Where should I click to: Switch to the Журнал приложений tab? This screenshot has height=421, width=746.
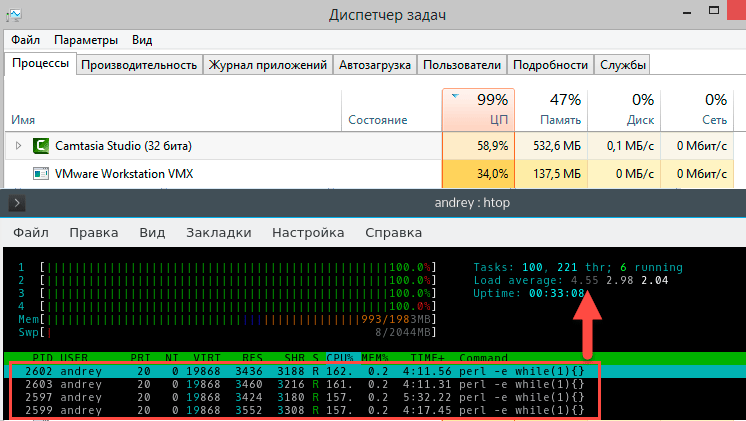tap(268, 65)
